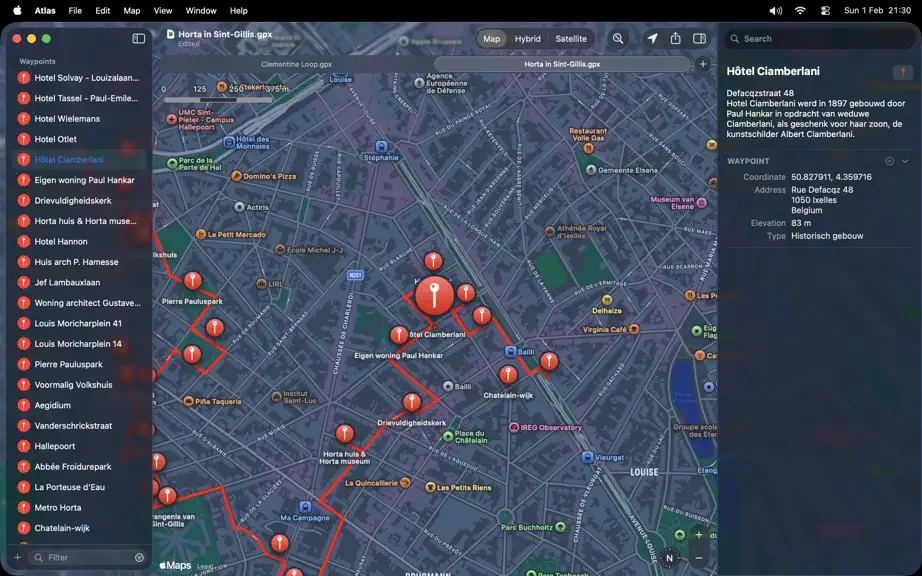Select Hallepoort waypoint
The height and width of the screenshot is (576, 922).
79,446
